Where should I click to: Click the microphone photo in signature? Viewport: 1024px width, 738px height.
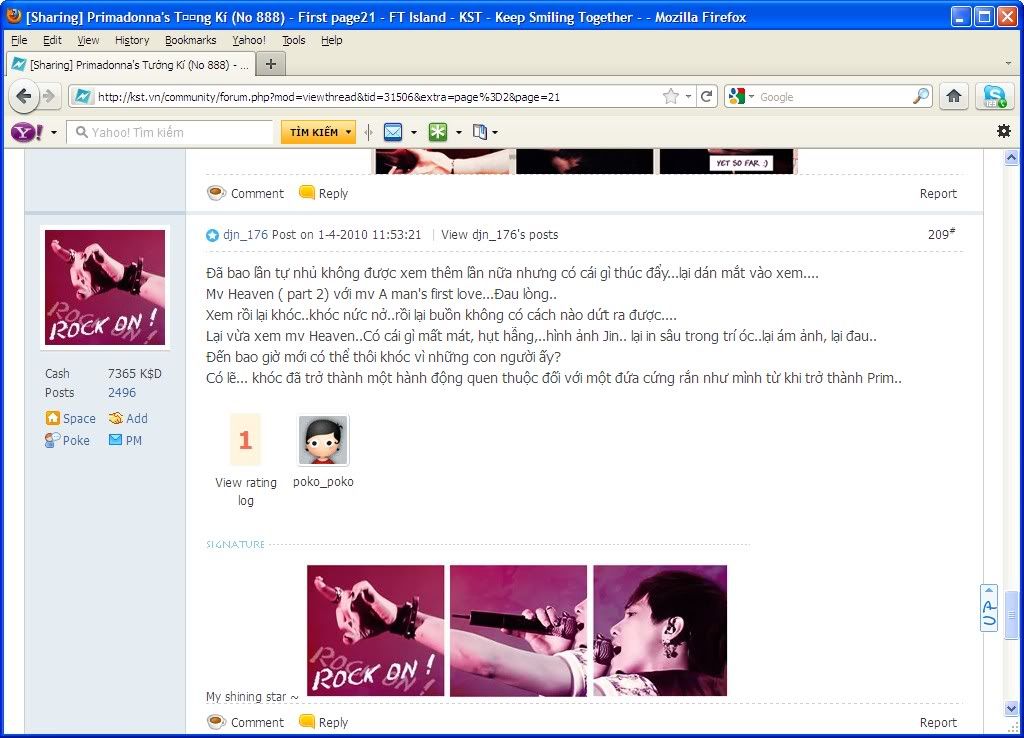coord(519,630)
